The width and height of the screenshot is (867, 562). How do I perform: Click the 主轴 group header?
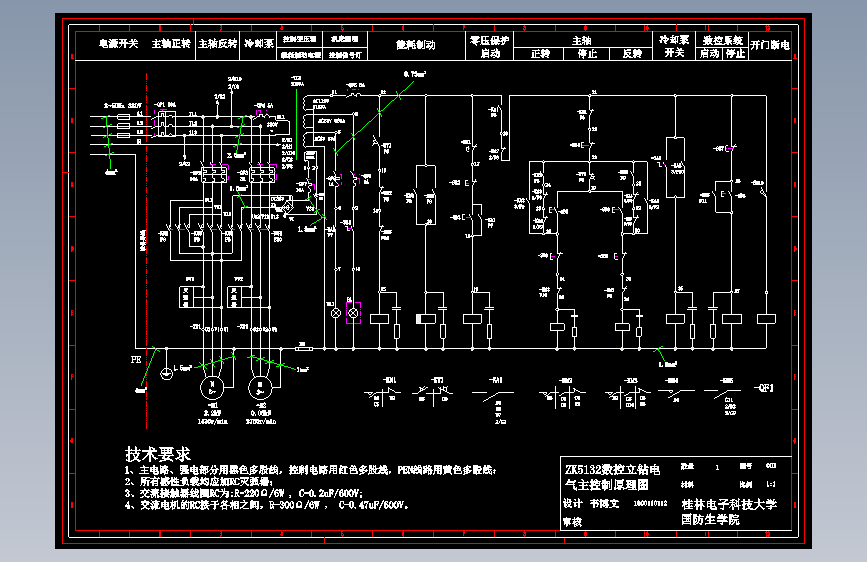coord(582,40)
